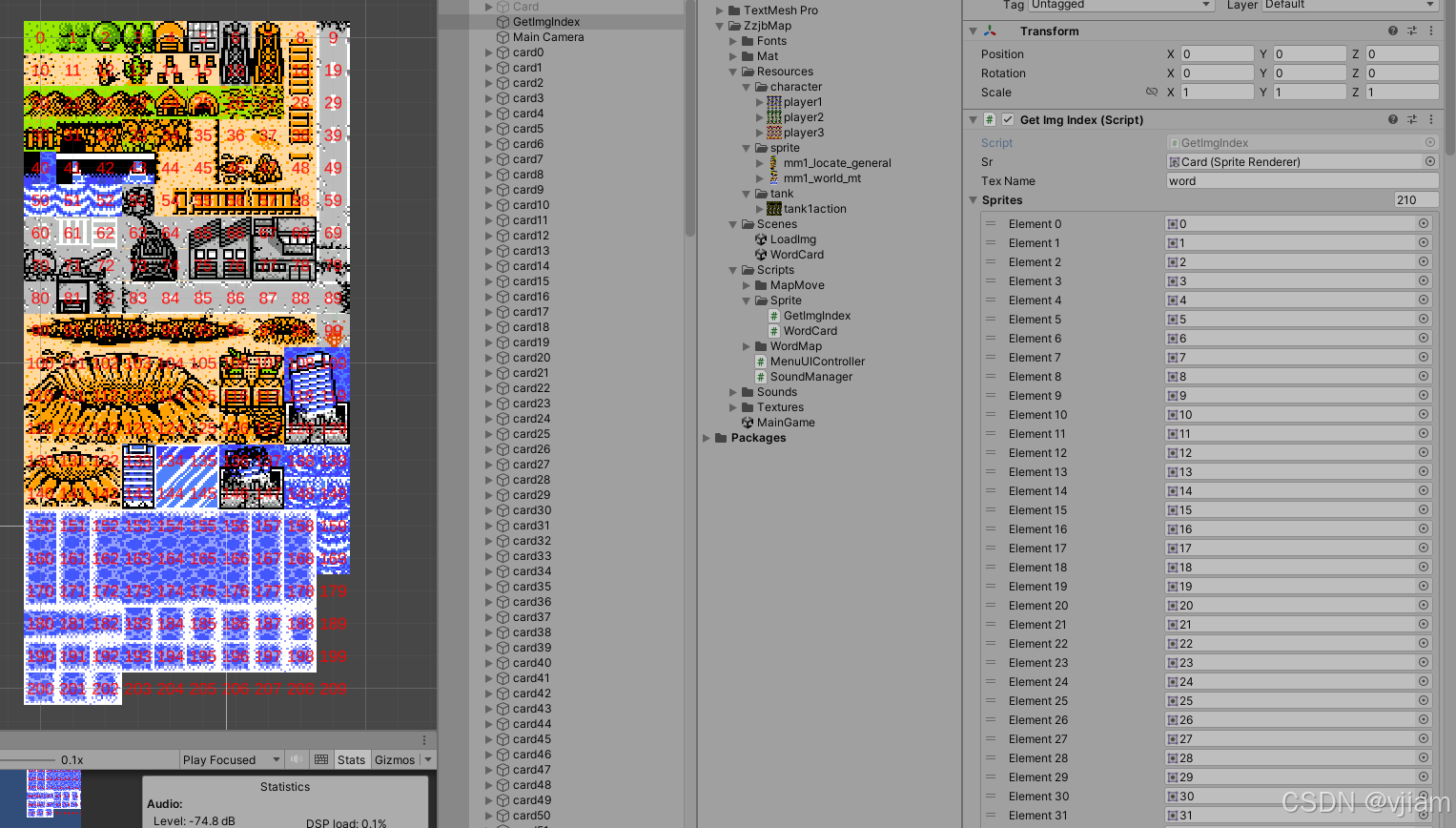Image resolution: width=1456 pixels, height=828 pixels.
Task: Open the Layer dropdown
Action: [x=1351, y=5]
